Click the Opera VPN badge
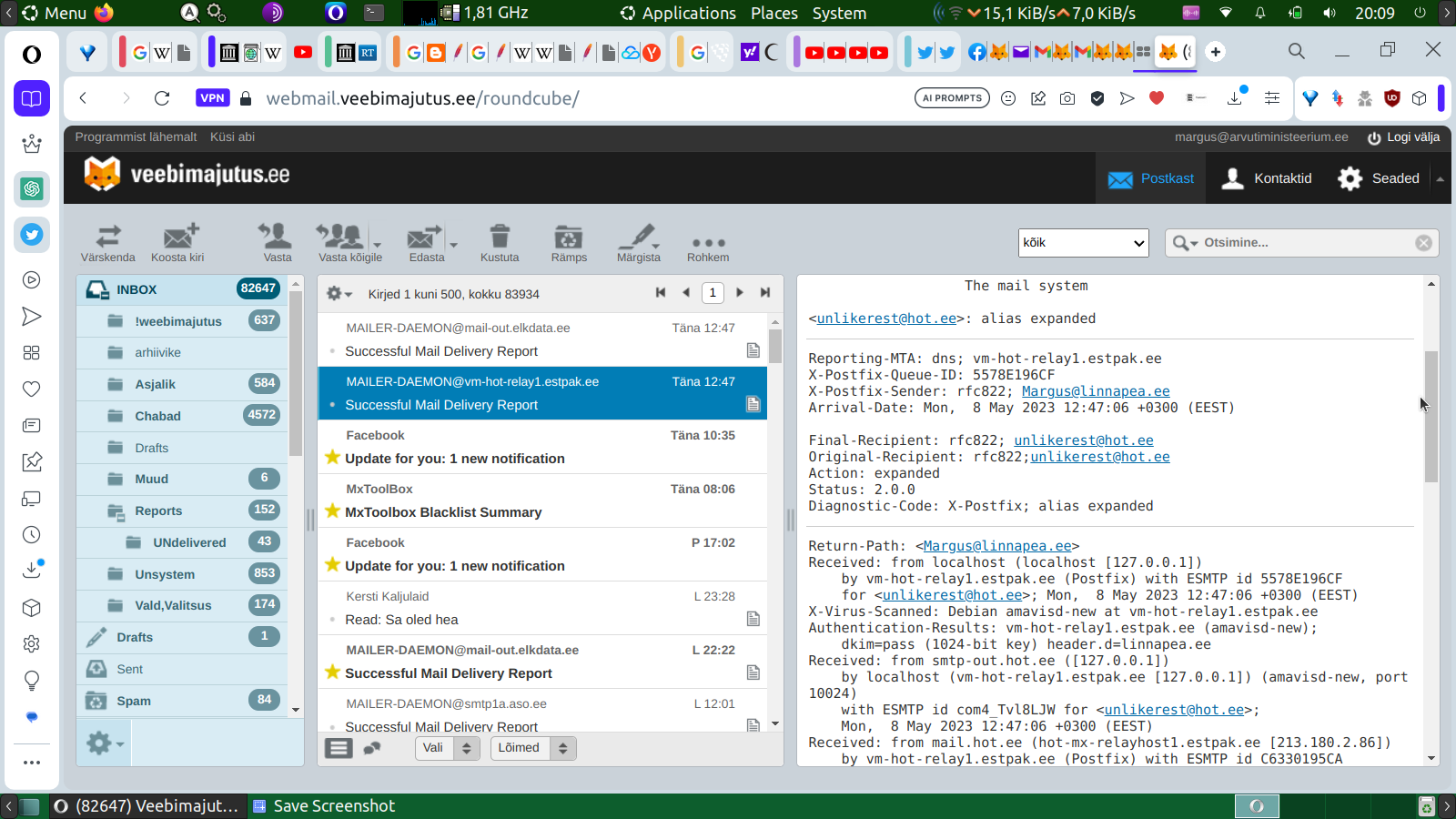 (212, 98)
